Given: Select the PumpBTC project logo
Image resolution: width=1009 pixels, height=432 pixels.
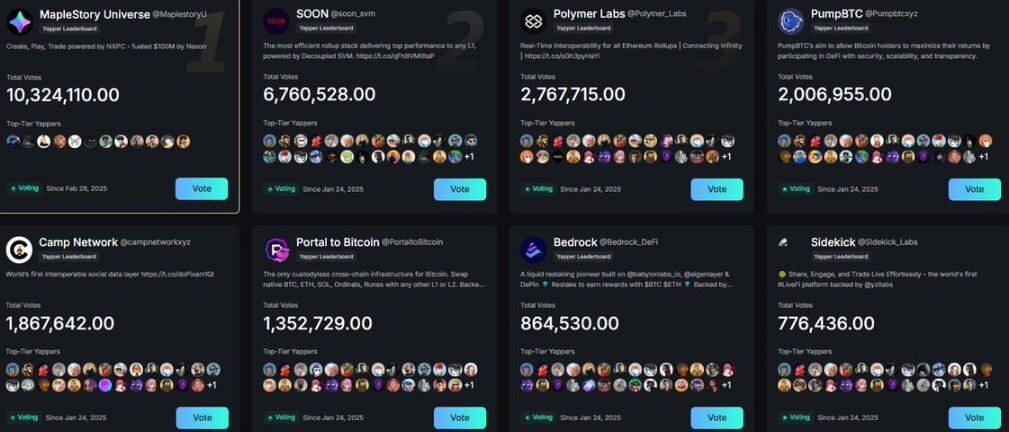Looking at the screenshot, I should tap(791, 21).
